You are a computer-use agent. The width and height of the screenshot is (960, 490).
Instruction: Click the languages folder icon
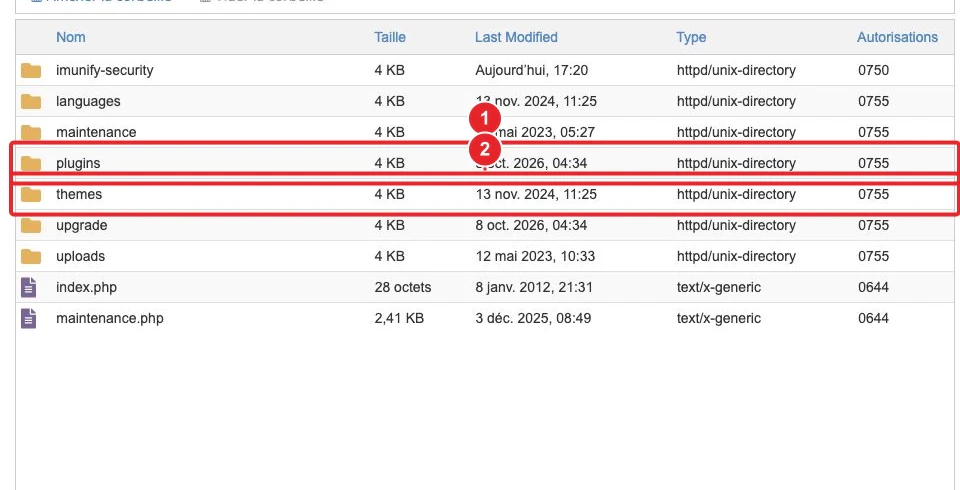31,101
